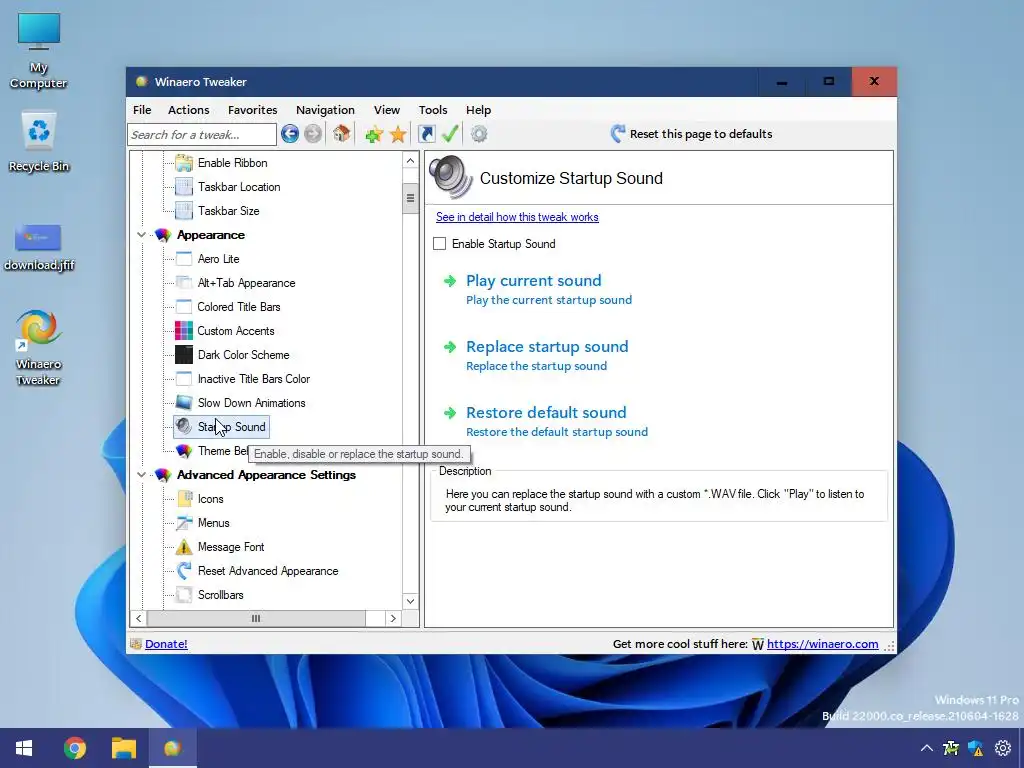Open favorites with the gold star icon

398,135
